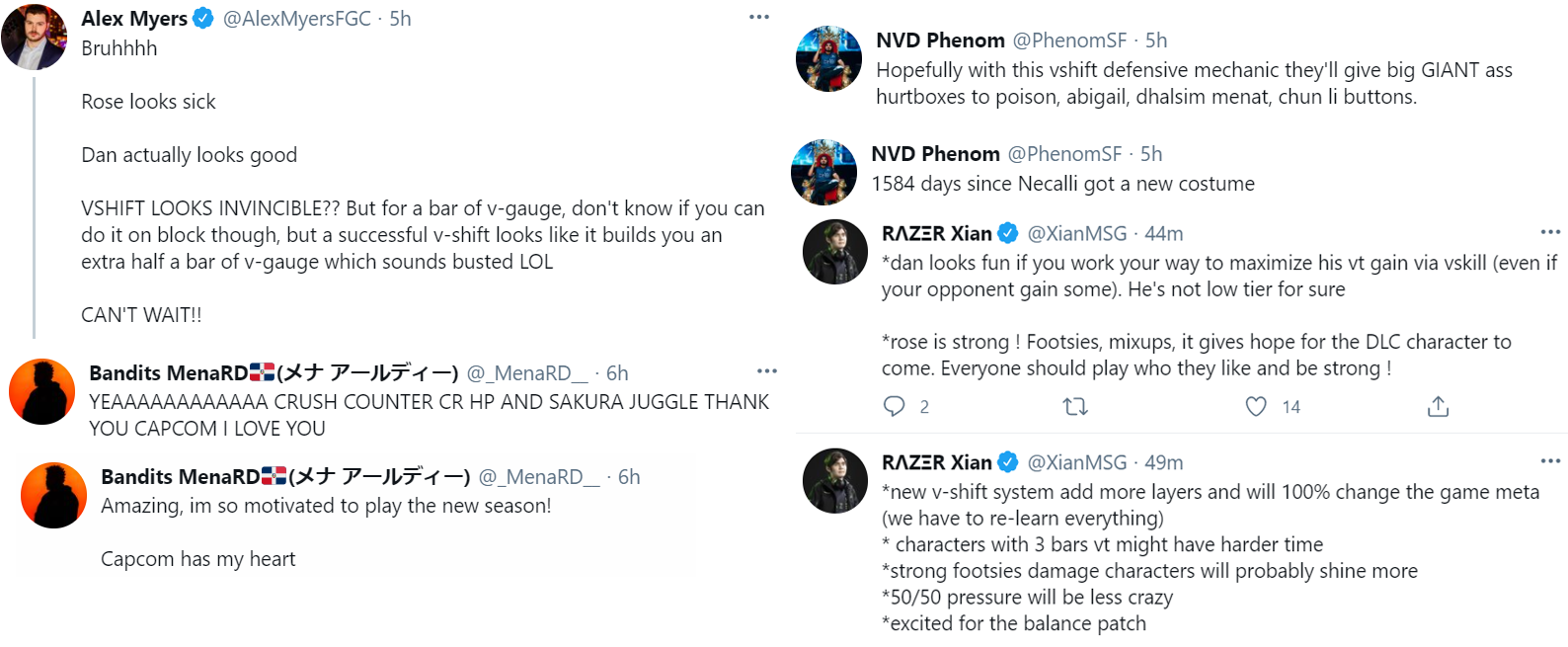Select the Necalli costume tweet text
This screenshot has height=647, width=1568.
click(1063, 184)
